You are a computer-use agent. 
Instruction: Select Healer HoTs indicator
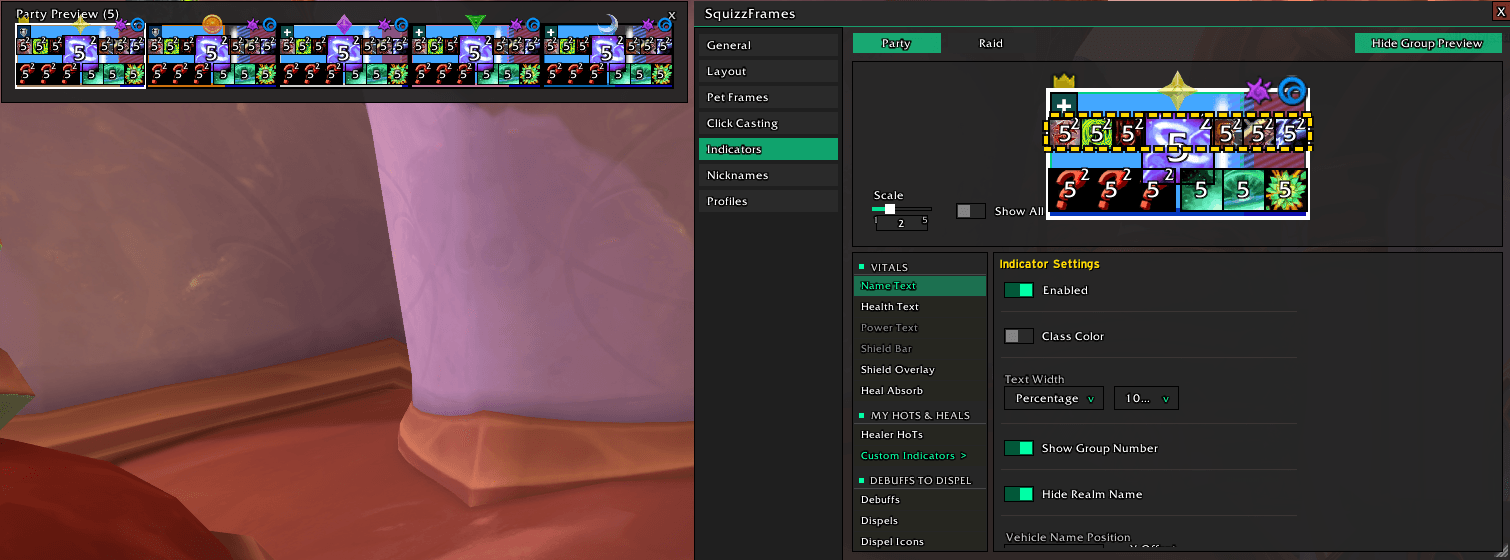point(921,435)
